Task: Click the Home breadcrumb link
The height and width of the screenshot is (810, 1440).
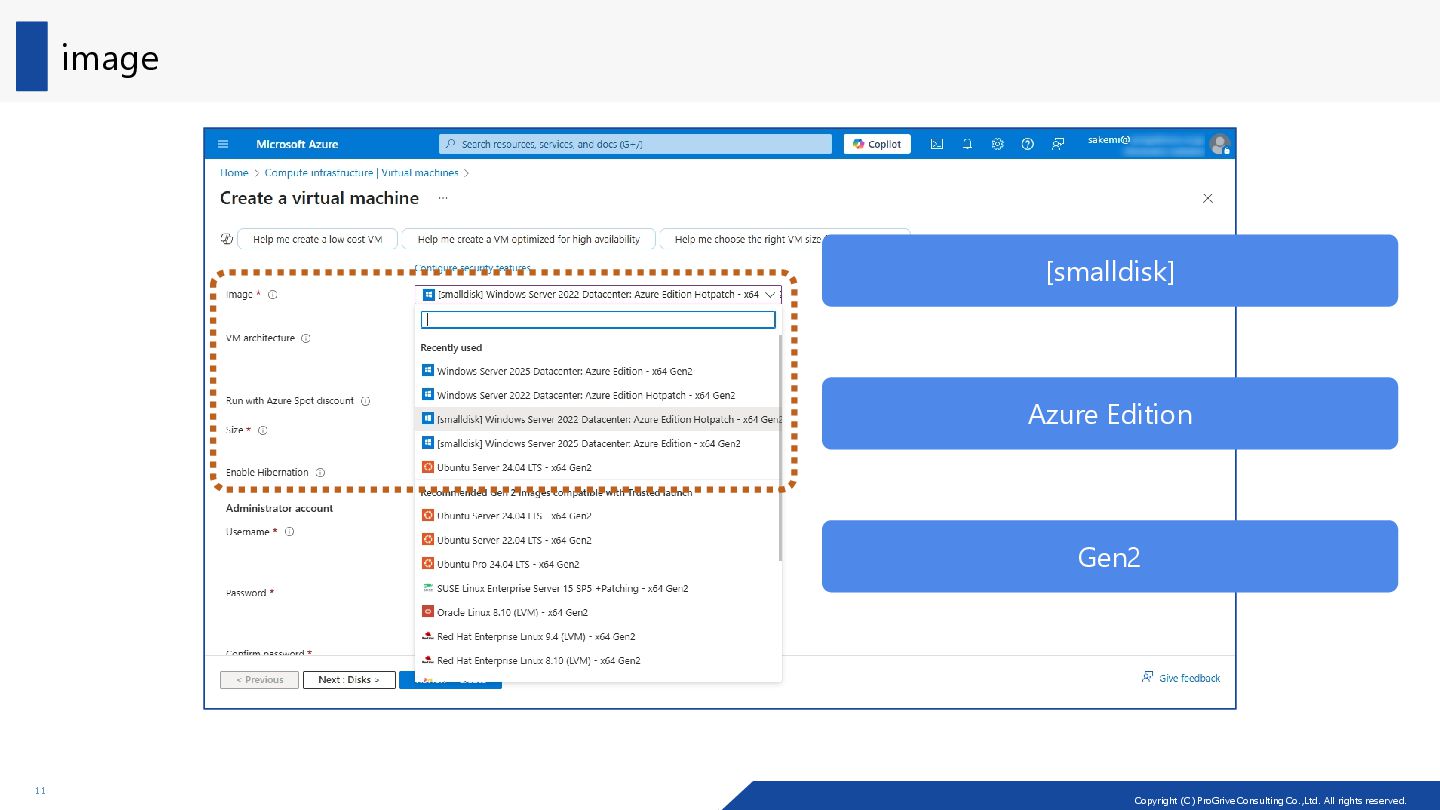Action: click(x=234, y=173)
